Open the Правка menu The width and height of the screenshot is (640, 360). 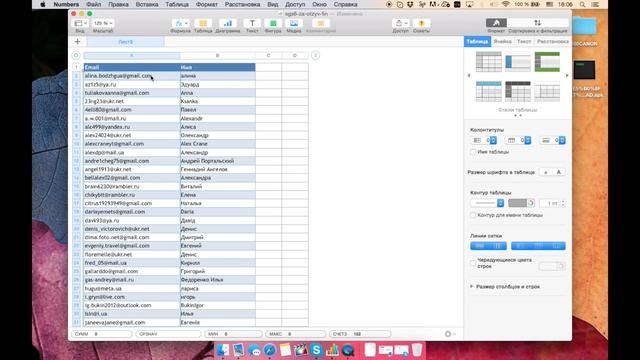point(118,4)
